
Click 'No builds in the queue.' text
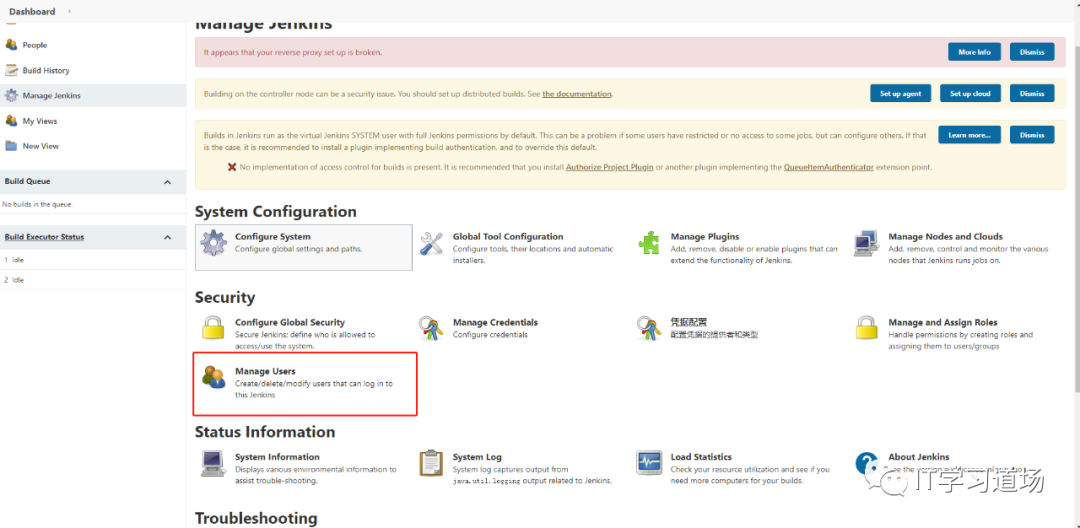[37, 204]
